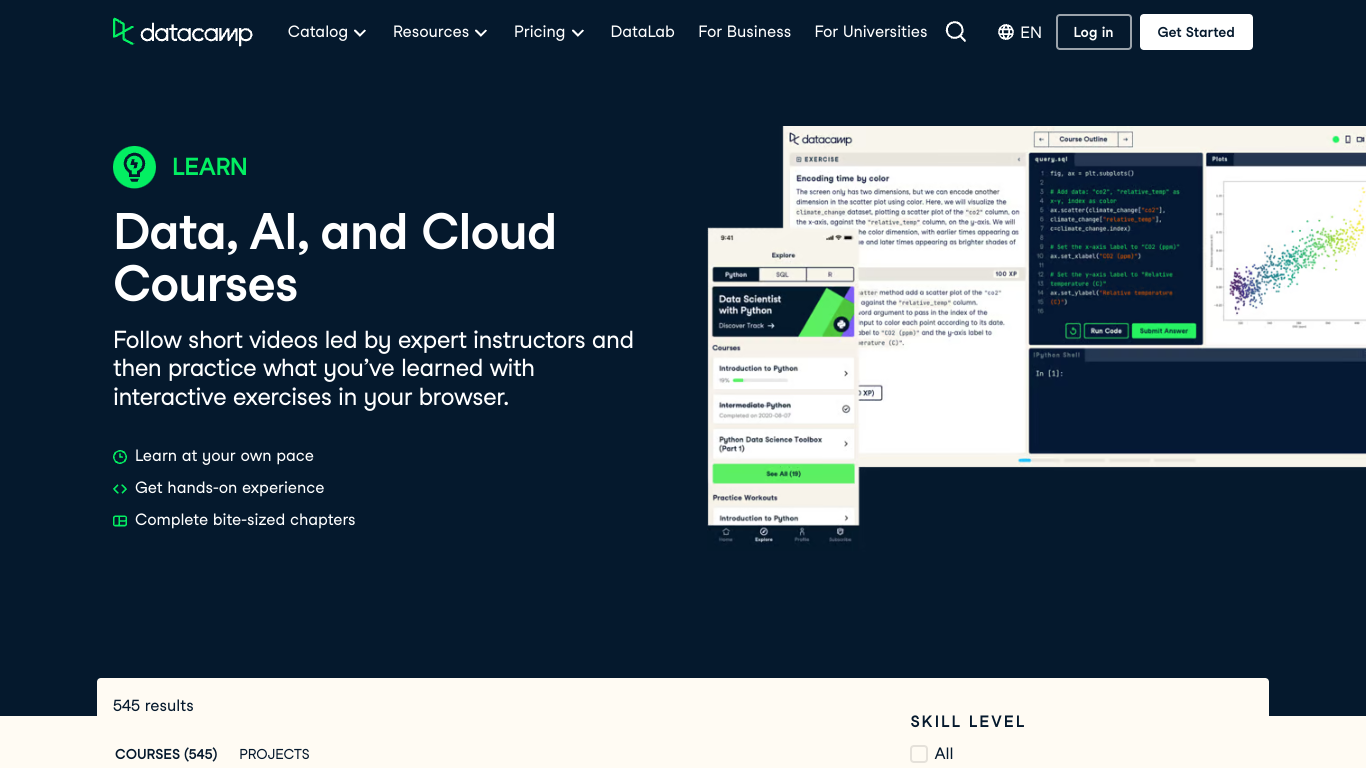Image resolution: width=1366 pixels, height=768 pixels.
Task: Click the hero course preview image
Action: coord(1036,336)
